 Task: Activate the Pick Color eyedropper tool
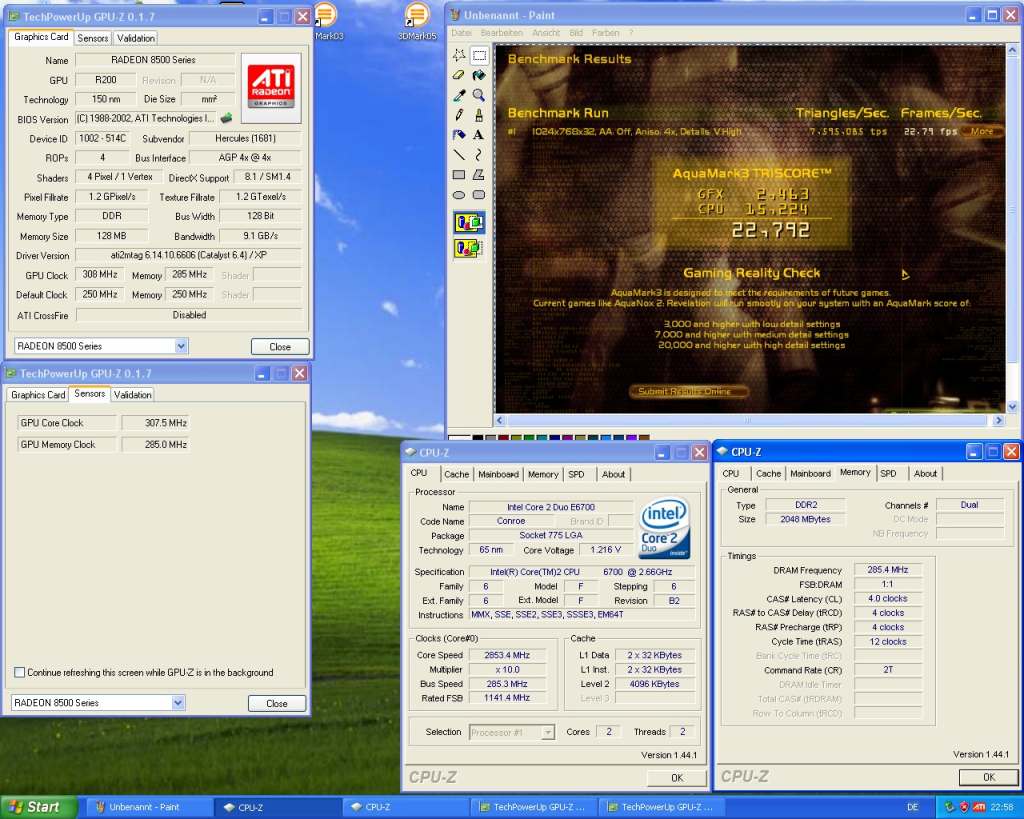[459, 95]
